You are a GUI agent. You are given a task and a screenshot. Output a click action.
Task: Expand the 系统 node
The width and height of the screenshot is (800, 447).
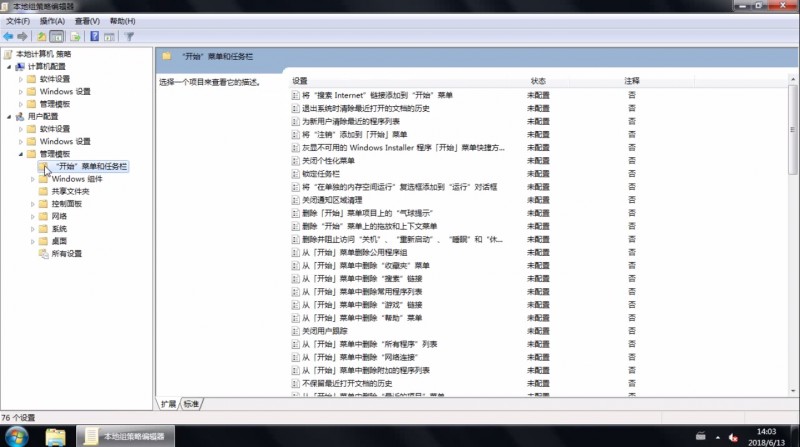click(33, 229)
